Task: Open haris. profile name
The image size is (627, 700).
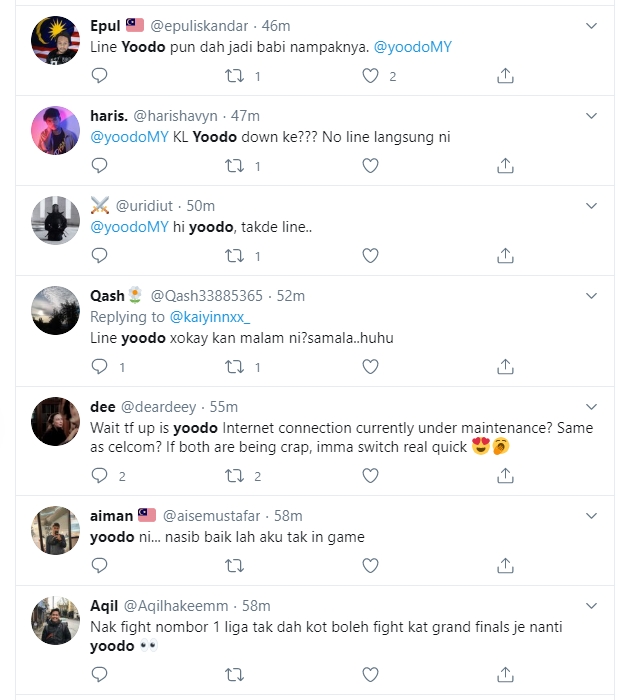Action: pos(106,116)
